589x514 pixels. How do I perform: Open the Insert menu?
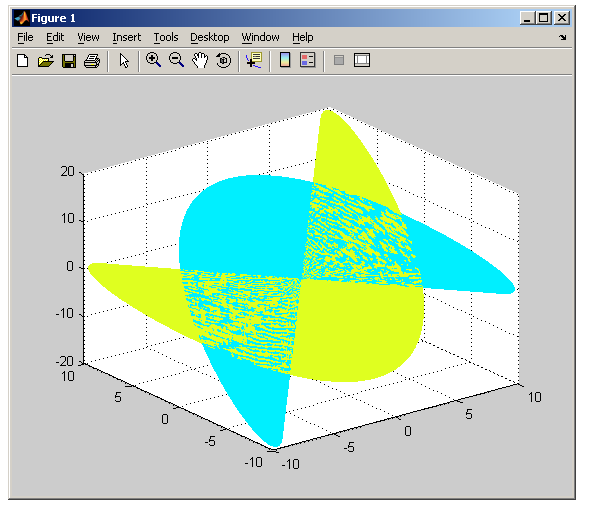click(x=127, y=37)
